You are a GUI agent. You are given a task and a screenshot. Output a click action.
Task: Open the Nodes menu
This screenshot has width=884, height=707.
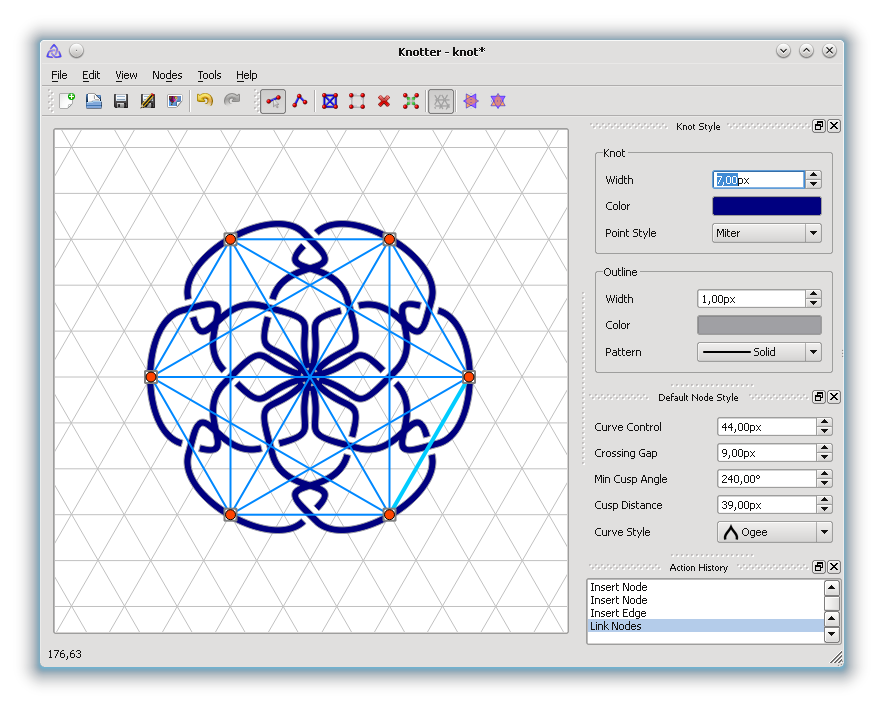(x=167, y=75)
